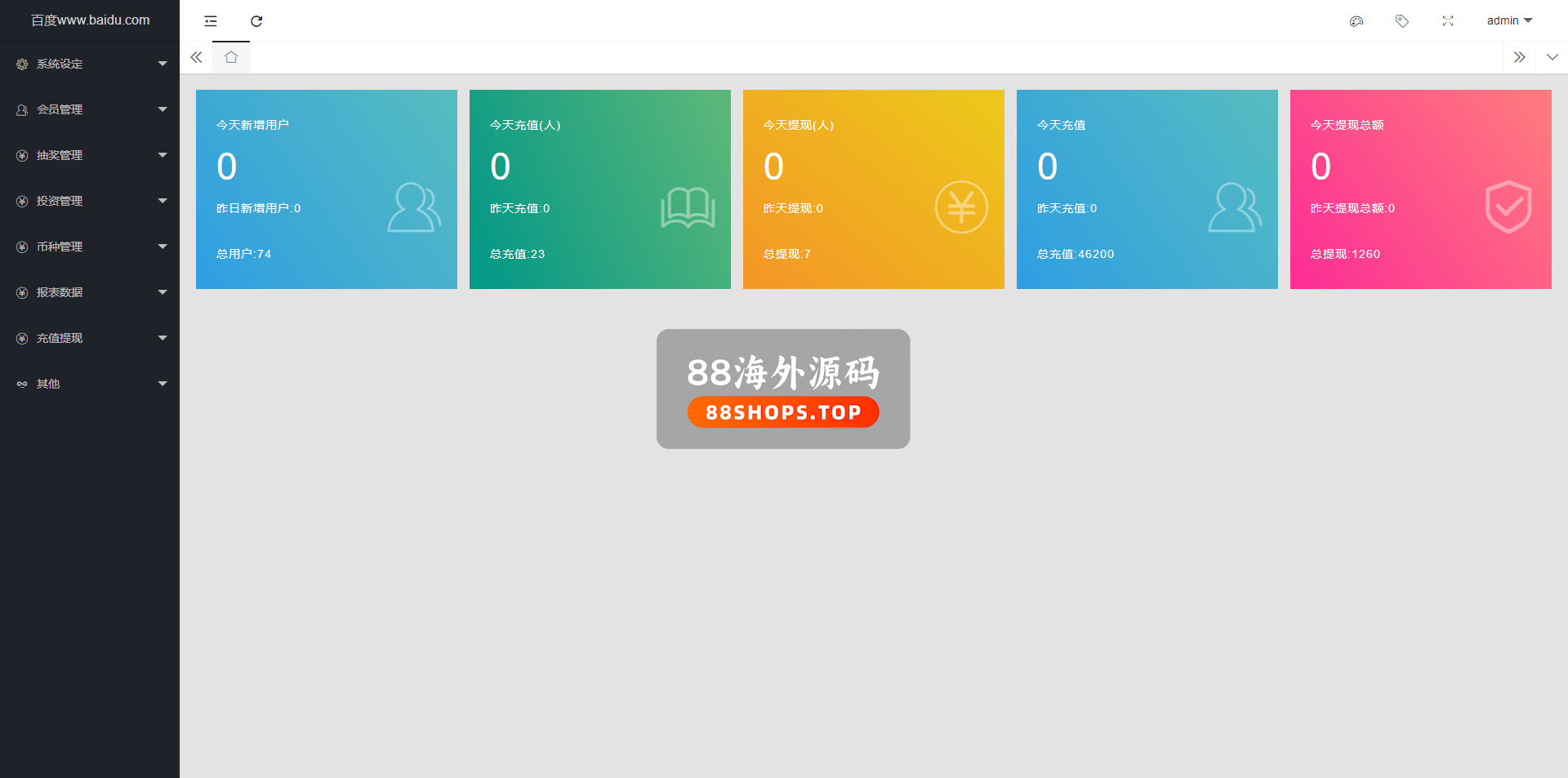Expand 充值提现 using its arrow
Image resolution: width=1568 pixels, height=778 pixels.
(x=163, y=338)
